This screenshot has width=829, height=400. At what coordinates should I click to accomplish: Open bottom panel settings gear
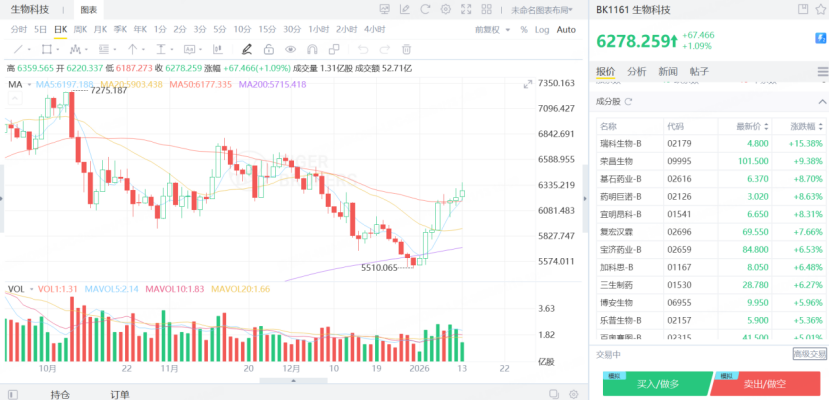coord(574,394)
